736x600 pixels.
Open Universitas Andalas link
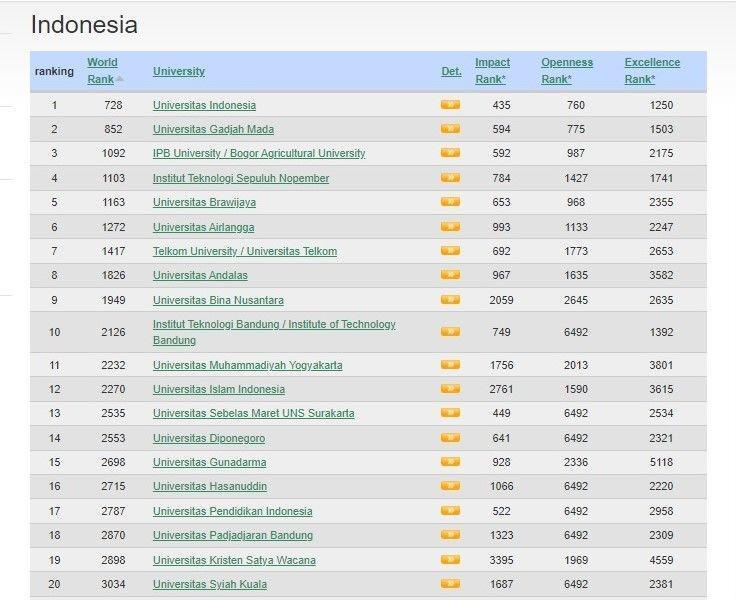(200, 275)
